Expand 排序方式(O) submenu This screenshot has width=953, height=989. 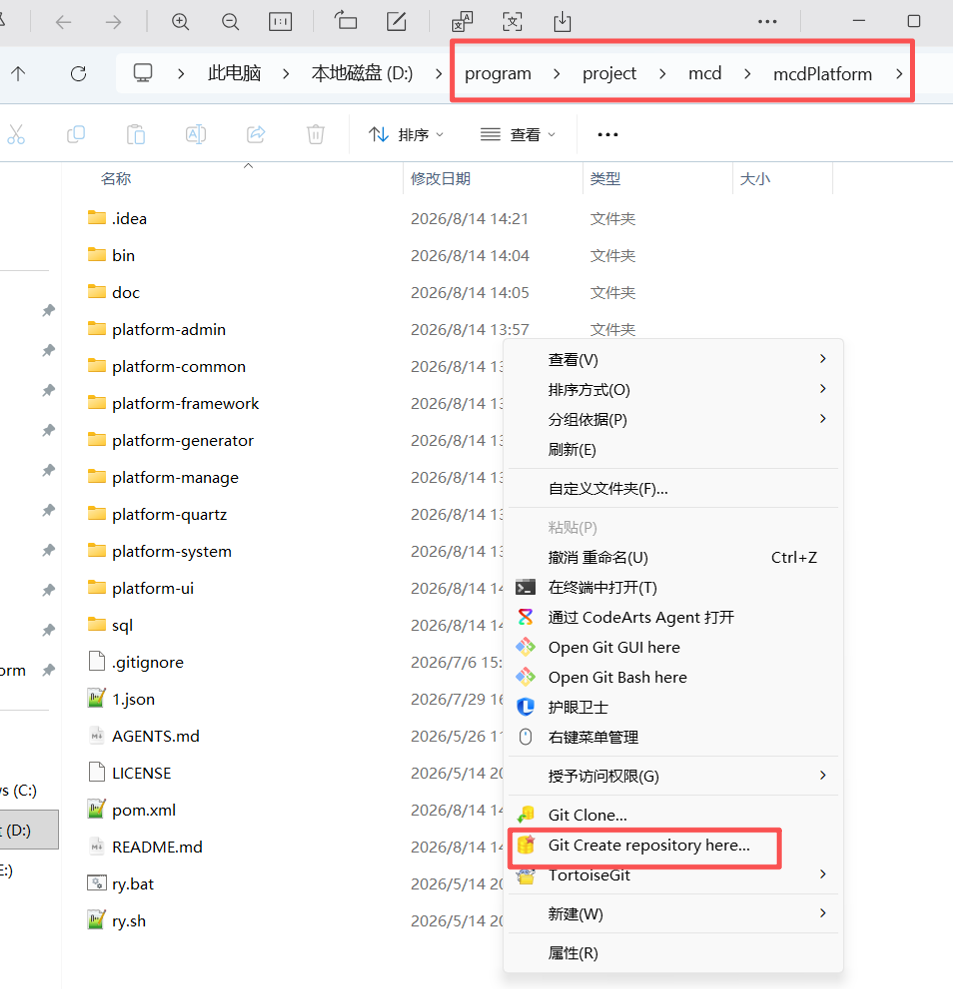822,389
